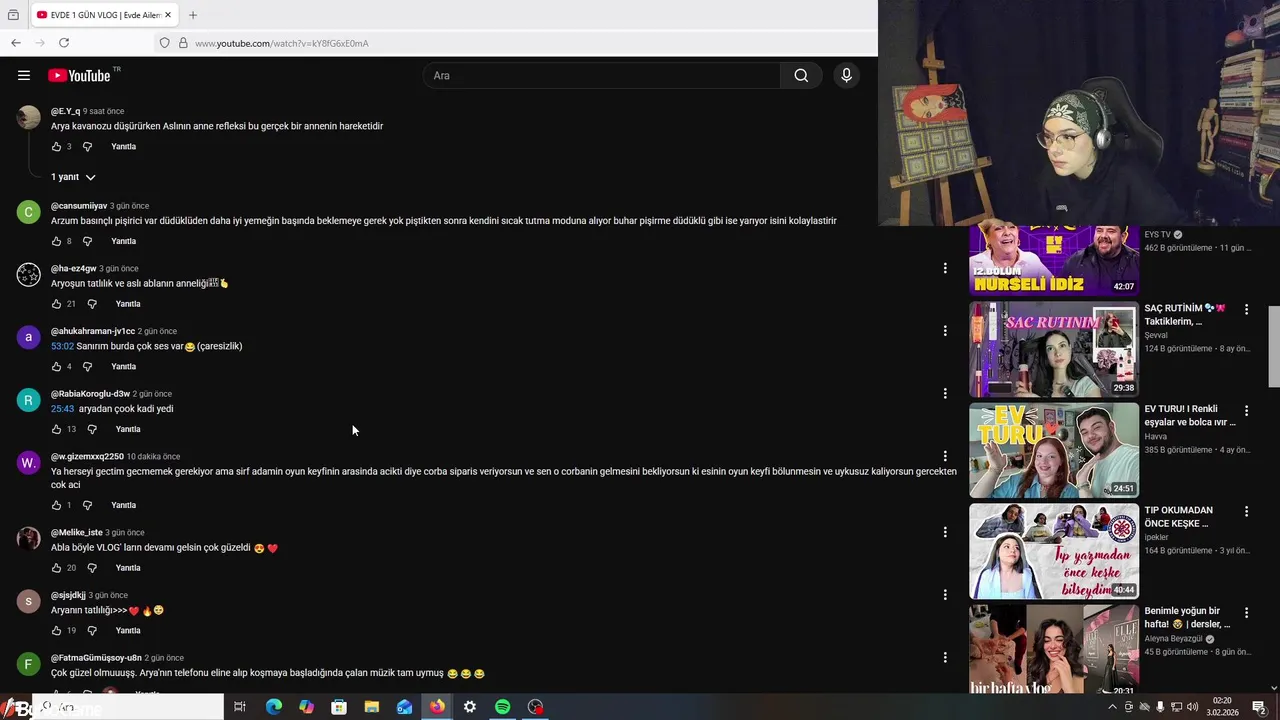Click the page's vertical scrollbar thumb

tap(1274, 346)
